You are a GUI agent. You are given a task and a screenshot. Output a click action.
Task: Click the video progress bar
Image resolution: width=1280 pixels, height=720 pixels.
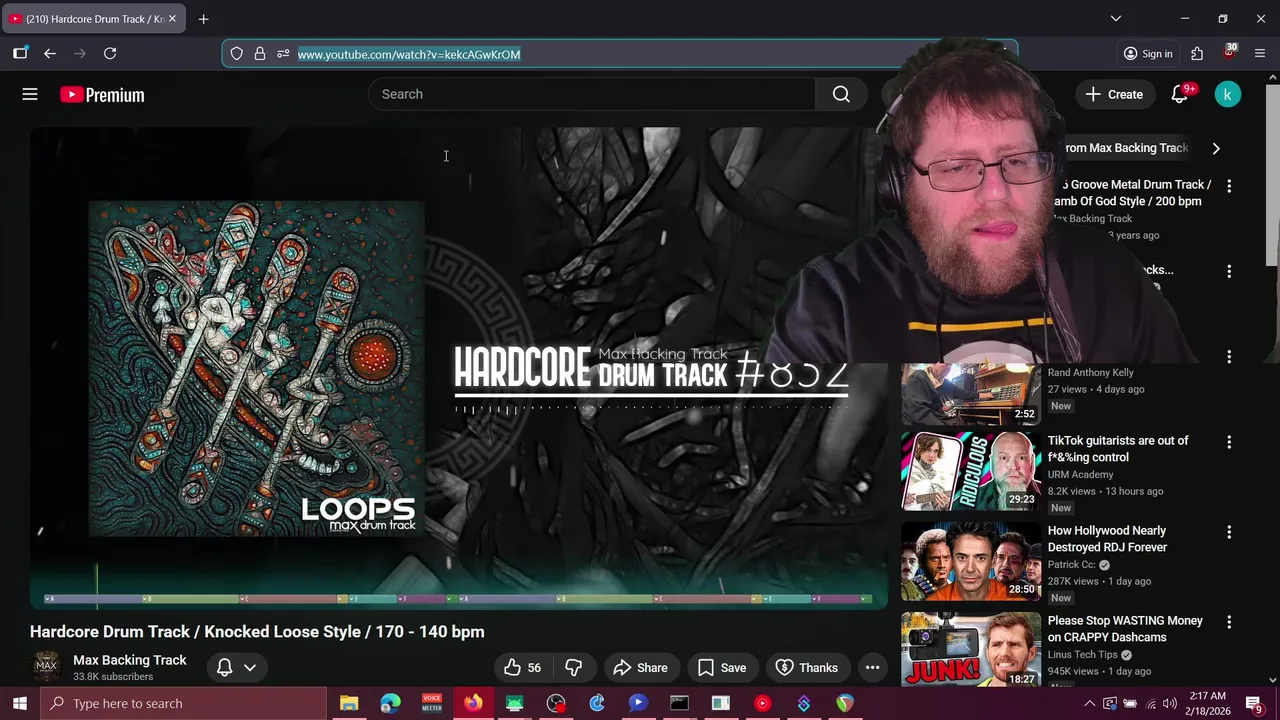click(458, 599)
